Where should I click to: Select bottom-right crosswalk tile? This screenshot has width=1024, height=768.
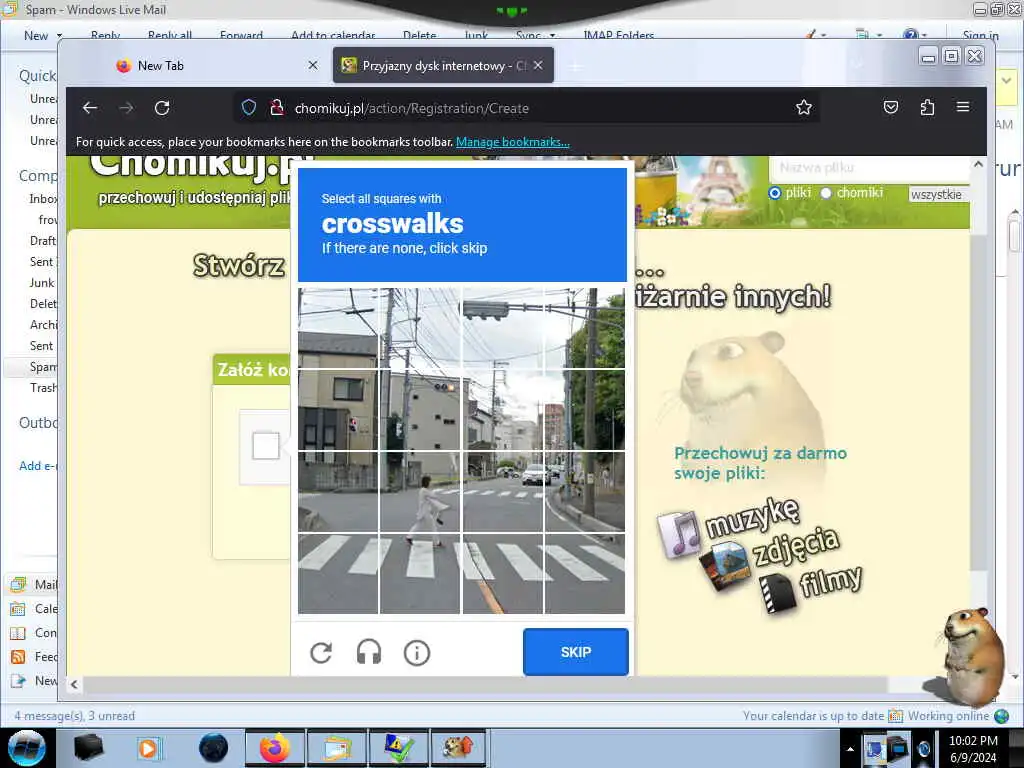tap(584, 574)
